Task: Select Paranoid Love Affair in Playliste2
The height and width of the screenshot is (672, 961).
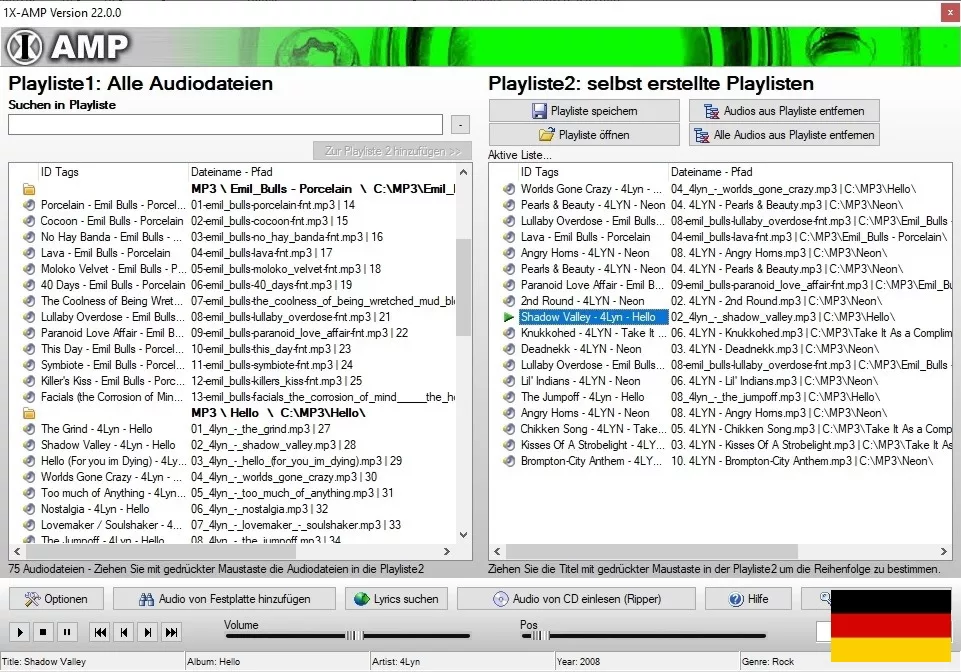Action: click(x=592, y=285)
